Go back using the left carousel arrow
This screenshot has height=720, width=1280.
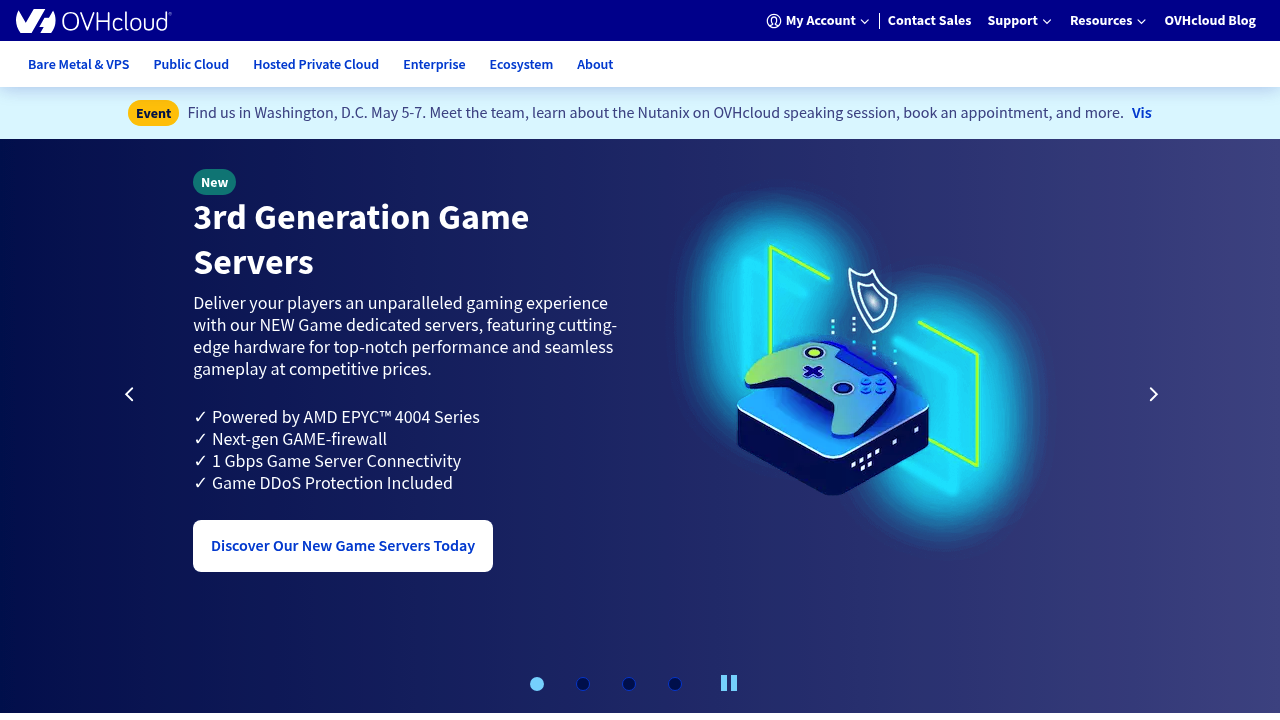[128, 394]
